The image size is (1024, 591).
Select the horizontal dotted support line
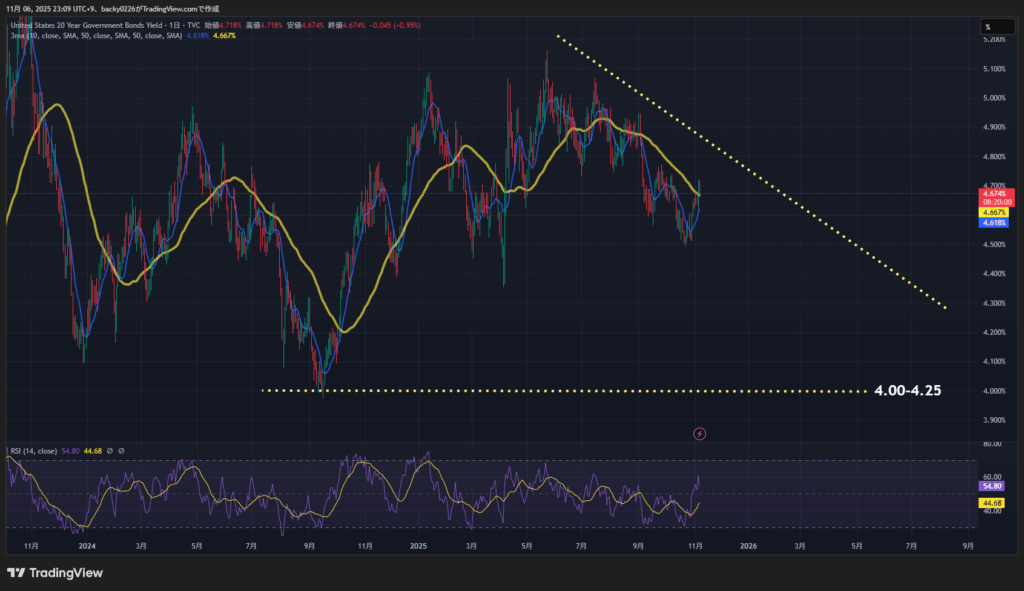tap(560, 391)
